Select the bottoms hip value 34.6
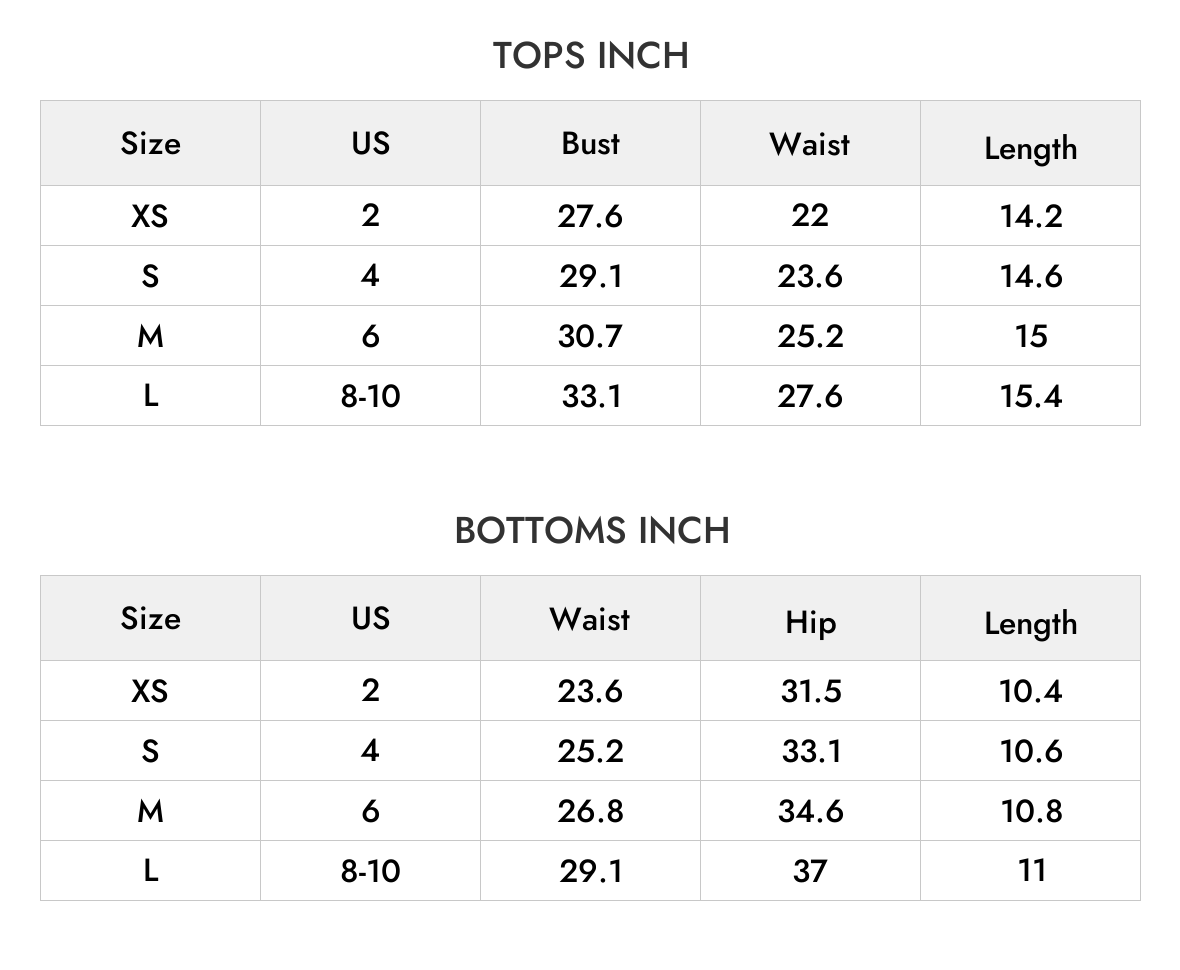The width and height of the screenshot is (1180, 970). (x=810, y=811)
